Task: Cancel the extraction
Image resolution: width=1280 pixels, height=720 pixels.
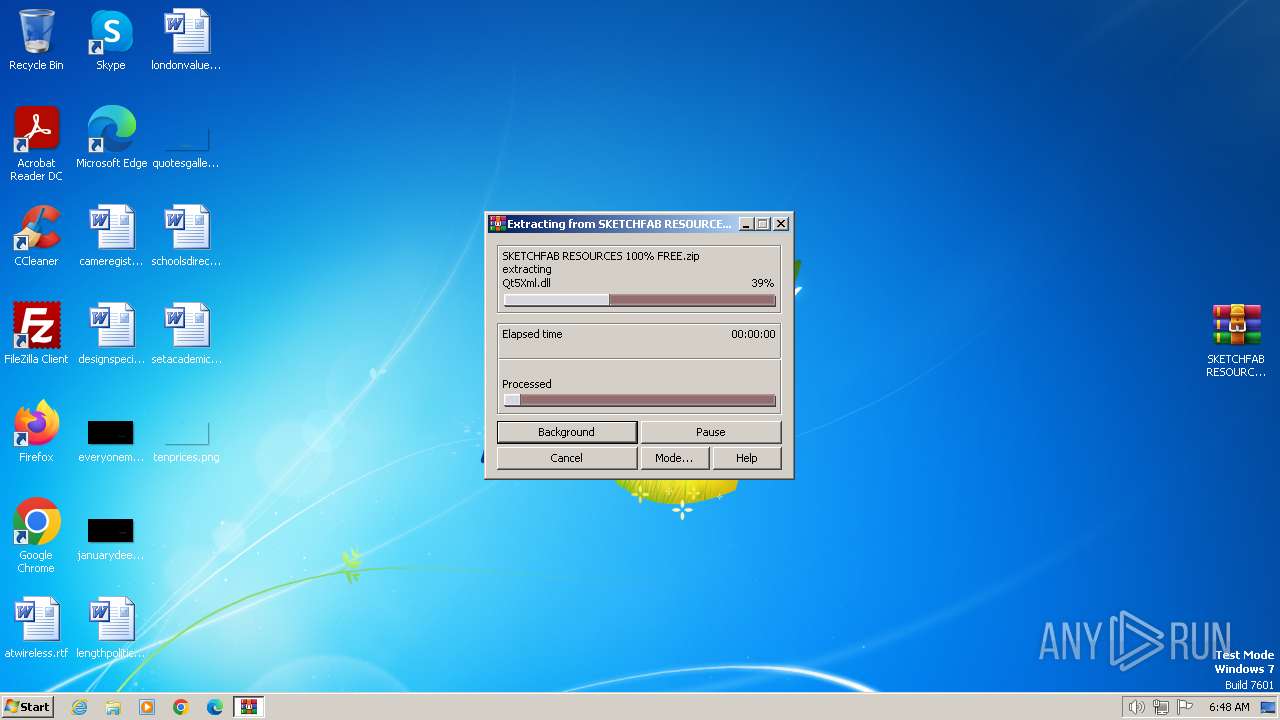Action: click(x=567, y=458)
